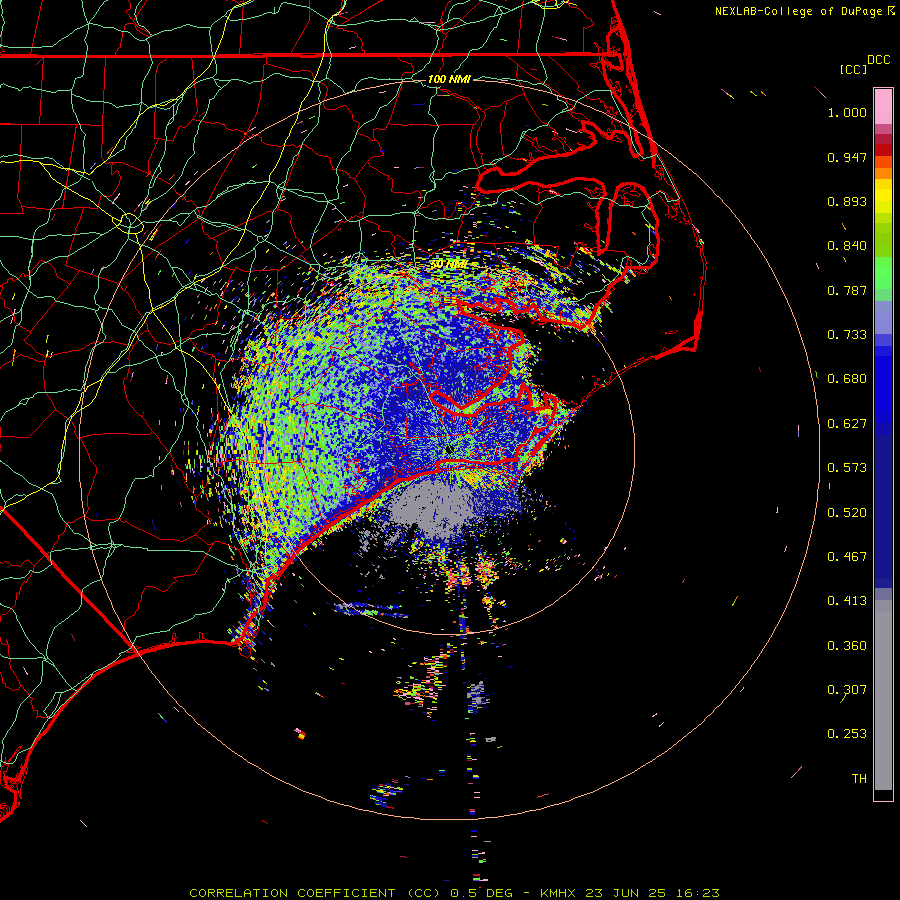The image size is (900, 900).
Task: Click the DCC label above the color scale
Action: point(878,60)
